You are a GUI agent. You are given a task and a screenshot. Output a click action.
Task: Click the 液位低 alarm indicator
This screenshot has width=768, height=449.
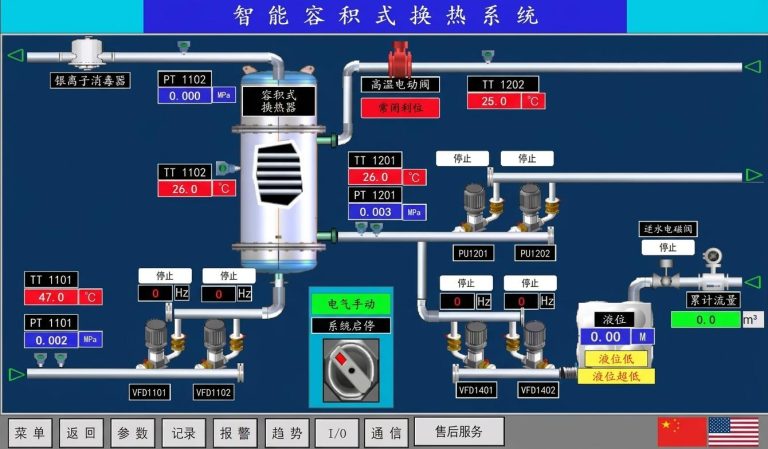pyautogui.click(x=616, y=359)
